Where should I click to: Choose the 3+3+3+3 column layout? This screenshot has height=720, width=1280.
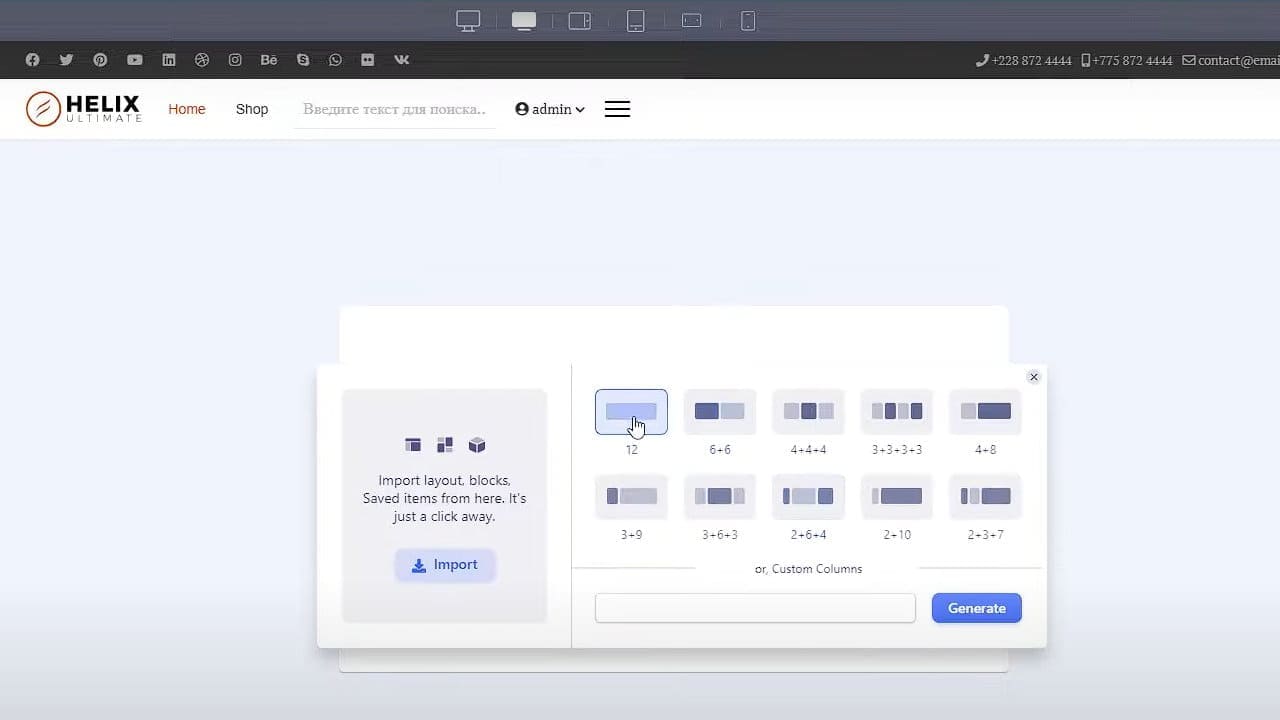pyautogui.click(x=897, y=411)
